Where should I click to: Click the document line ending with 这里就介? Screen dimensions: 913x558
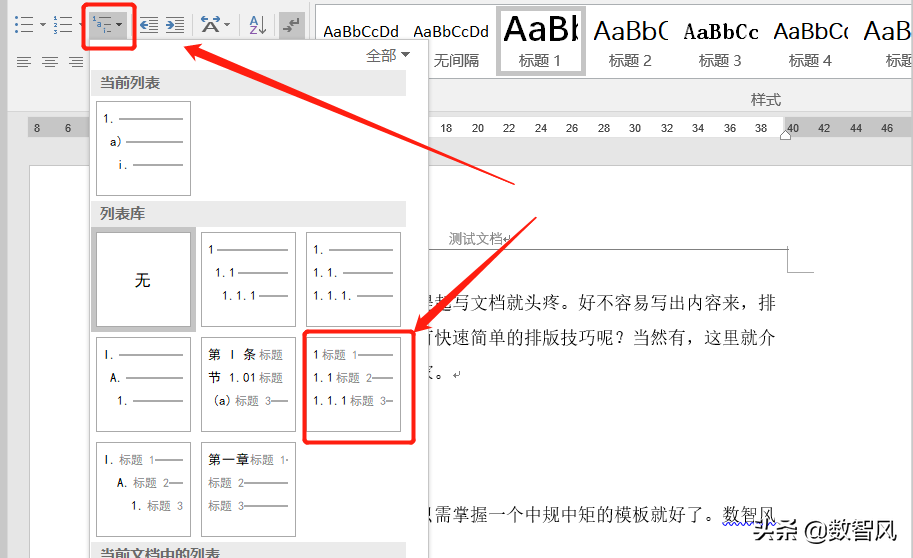603,338
